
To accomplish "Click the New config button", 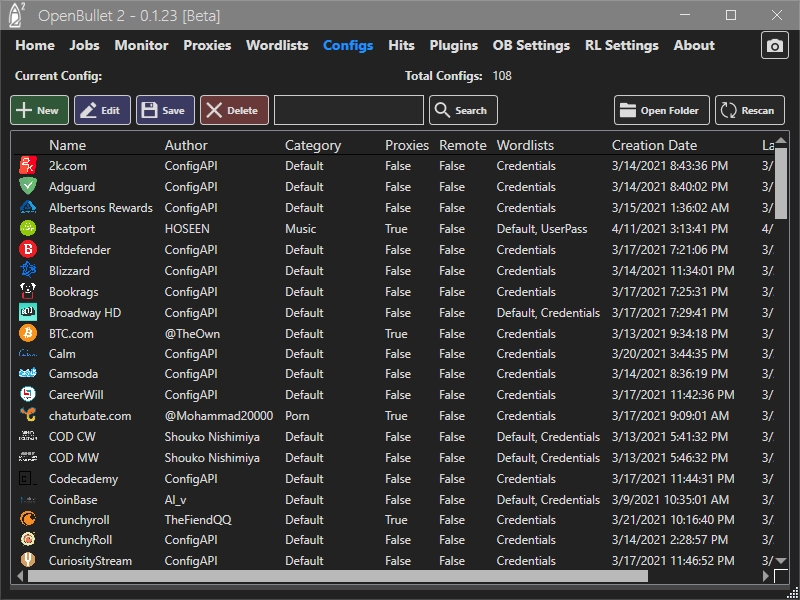I will pyautogui.click(x=39, y=110).
